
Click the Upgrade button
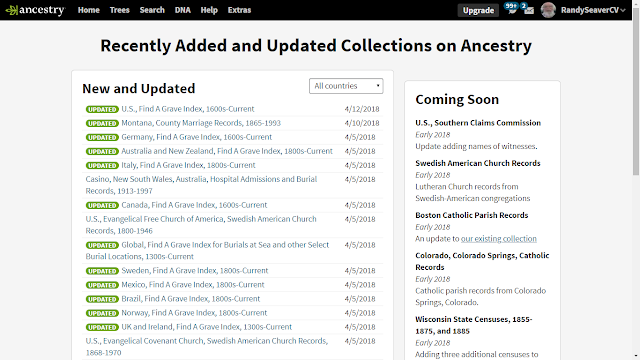click(x=478, y=10)
